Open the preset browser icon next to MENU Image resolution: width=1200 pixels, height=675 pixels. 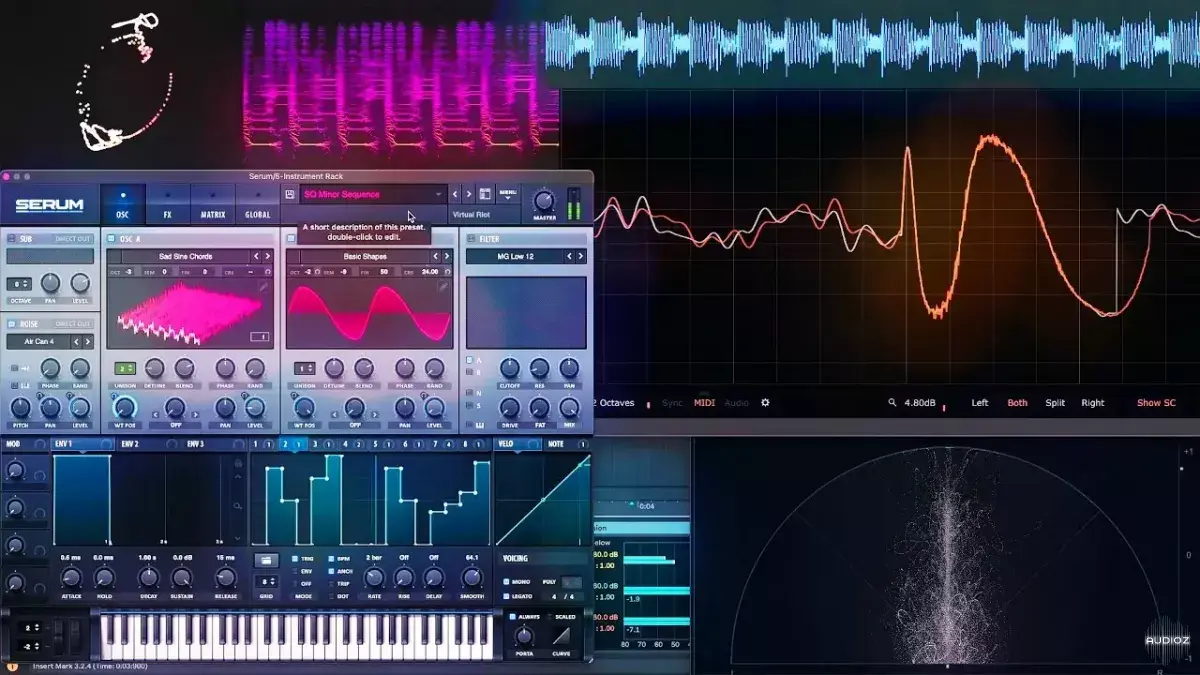(485, 194)
